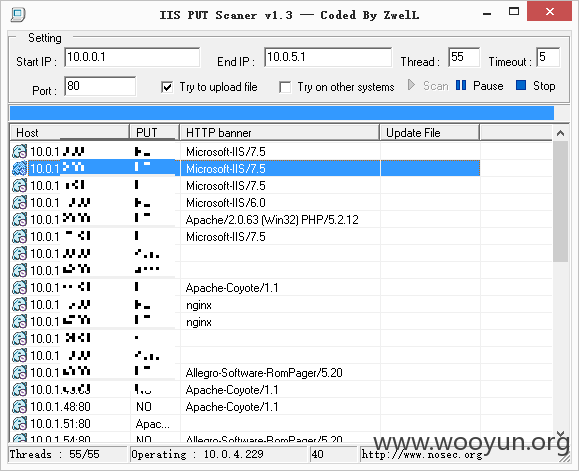Click host icon of the highlighted Microsoft-IIS/7.5 row
This screenshot has width=579, height=471.
click(19, 169)
